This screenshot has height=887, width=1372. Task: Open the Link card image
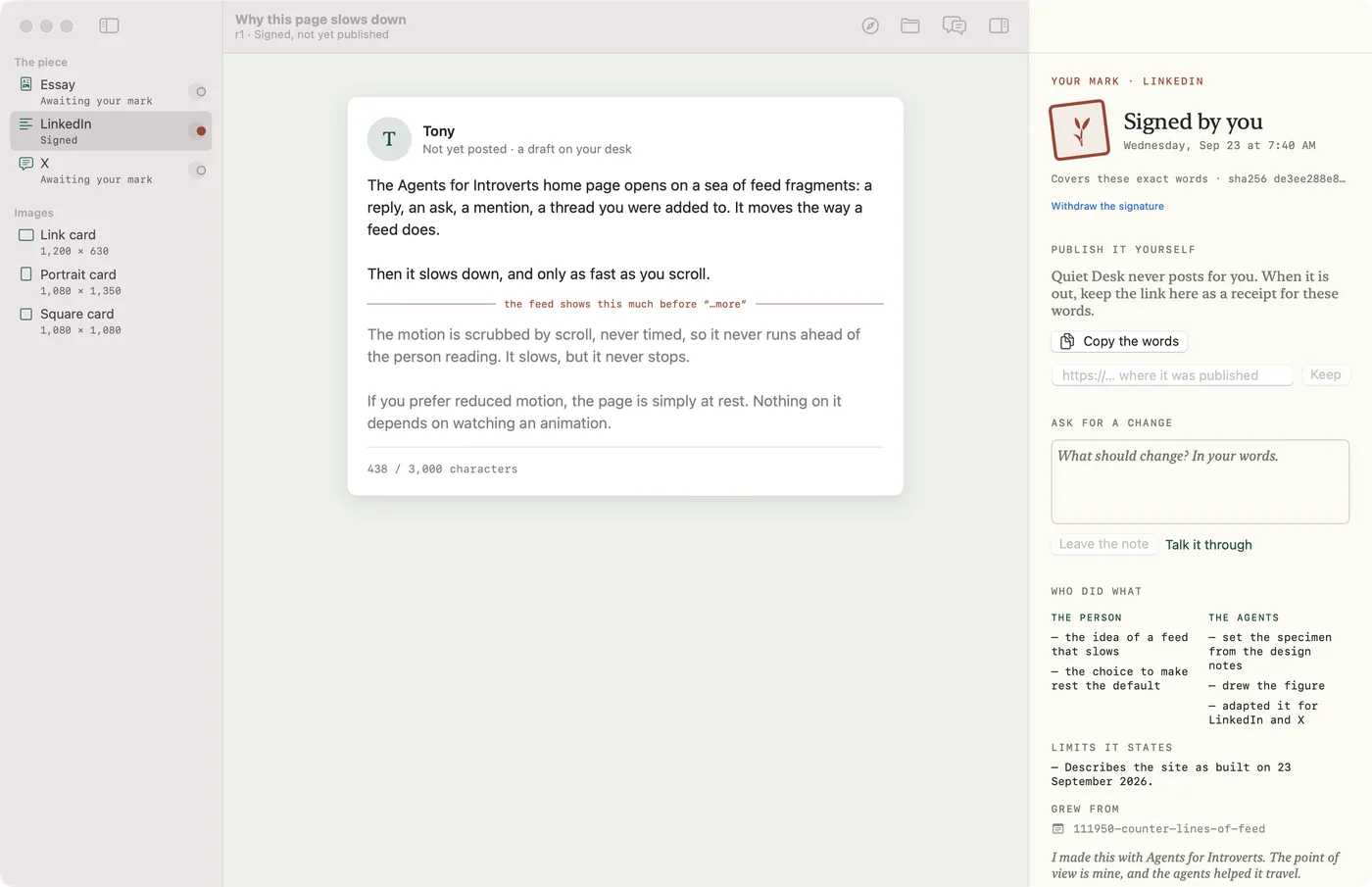[x=111, y=242]
